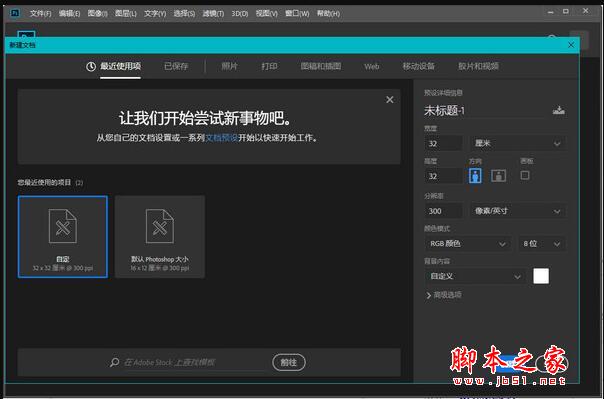Open the 8 位 bit depth dropdown
604x399 pixels.
[542, 244]
